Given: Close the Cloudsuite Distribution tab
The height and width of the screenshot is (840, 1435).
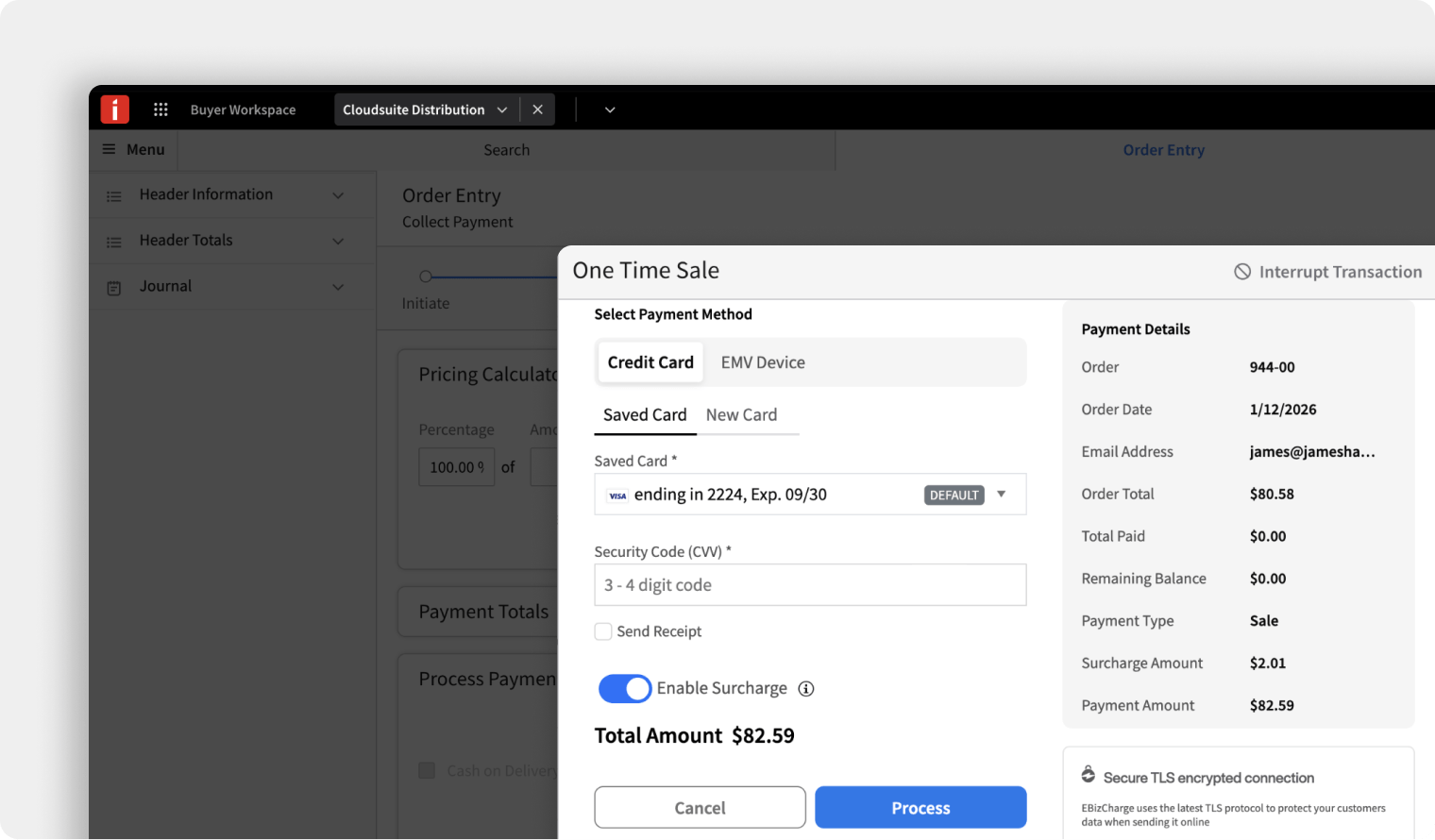Looking at the screenshot, I should 537,109.
